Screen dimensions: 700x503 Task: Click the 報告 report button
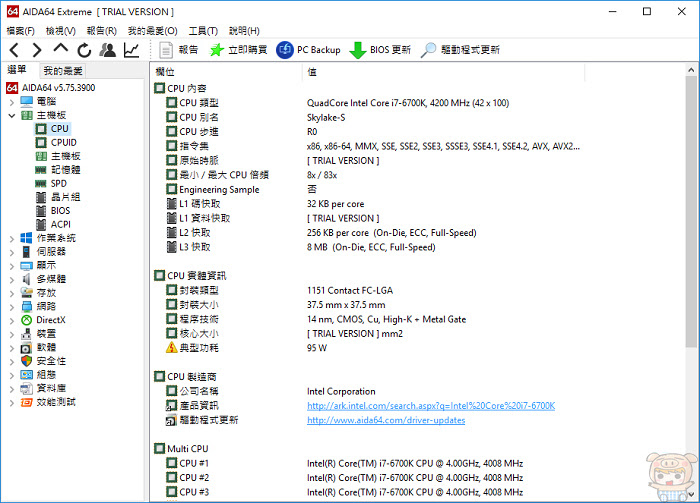pyautogui.click(x=178, y=50)
